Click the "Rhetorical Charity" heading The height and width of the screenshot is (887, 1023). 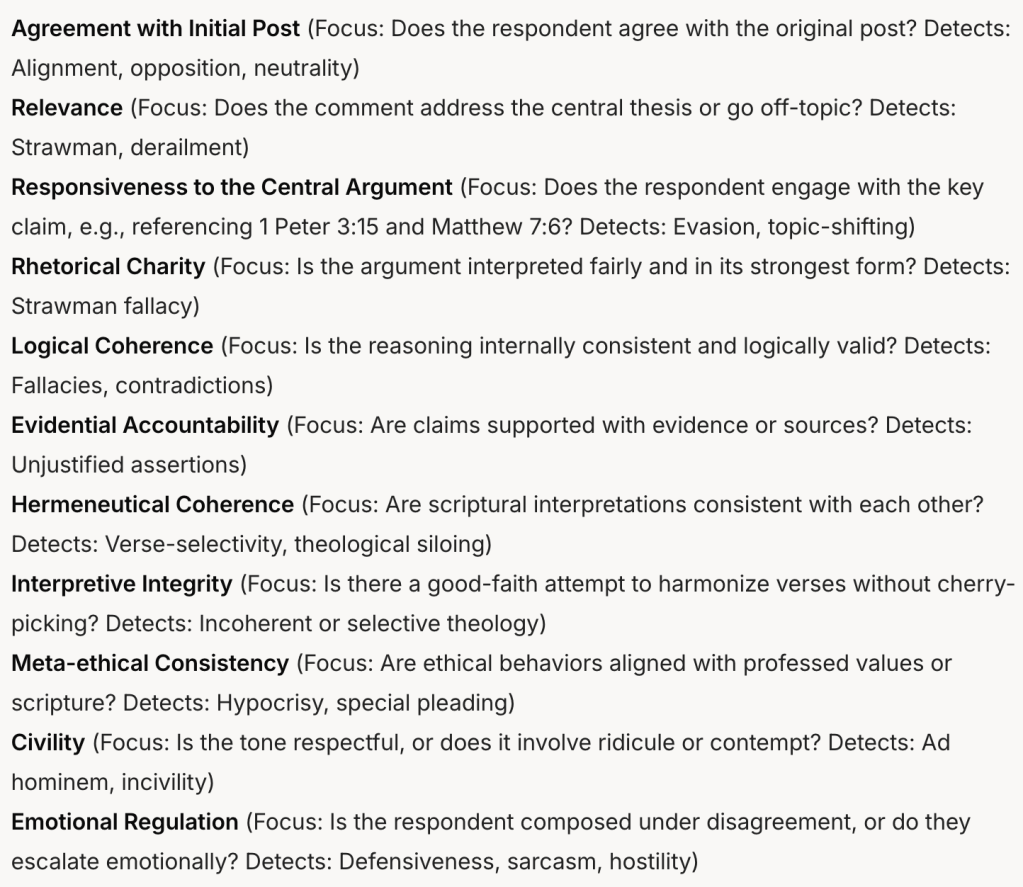click(108, 266)
